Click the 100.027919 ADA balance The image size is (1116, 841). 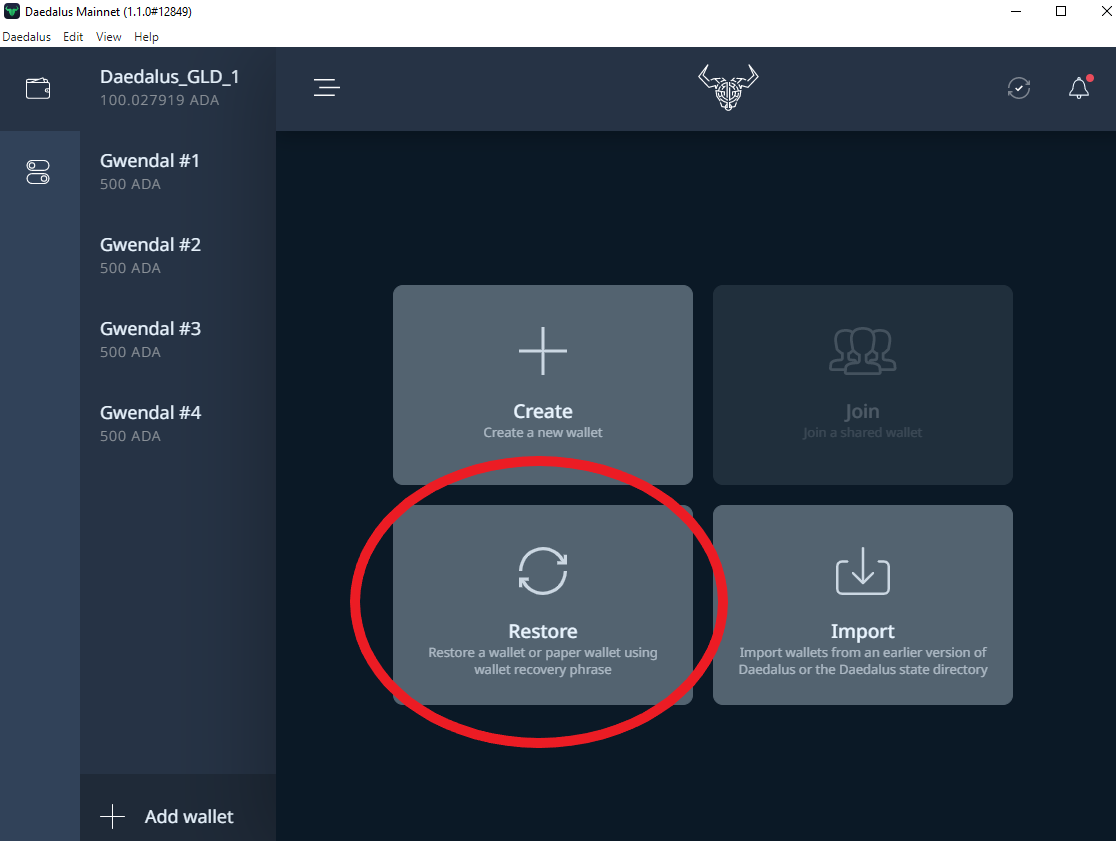(159, 100)
